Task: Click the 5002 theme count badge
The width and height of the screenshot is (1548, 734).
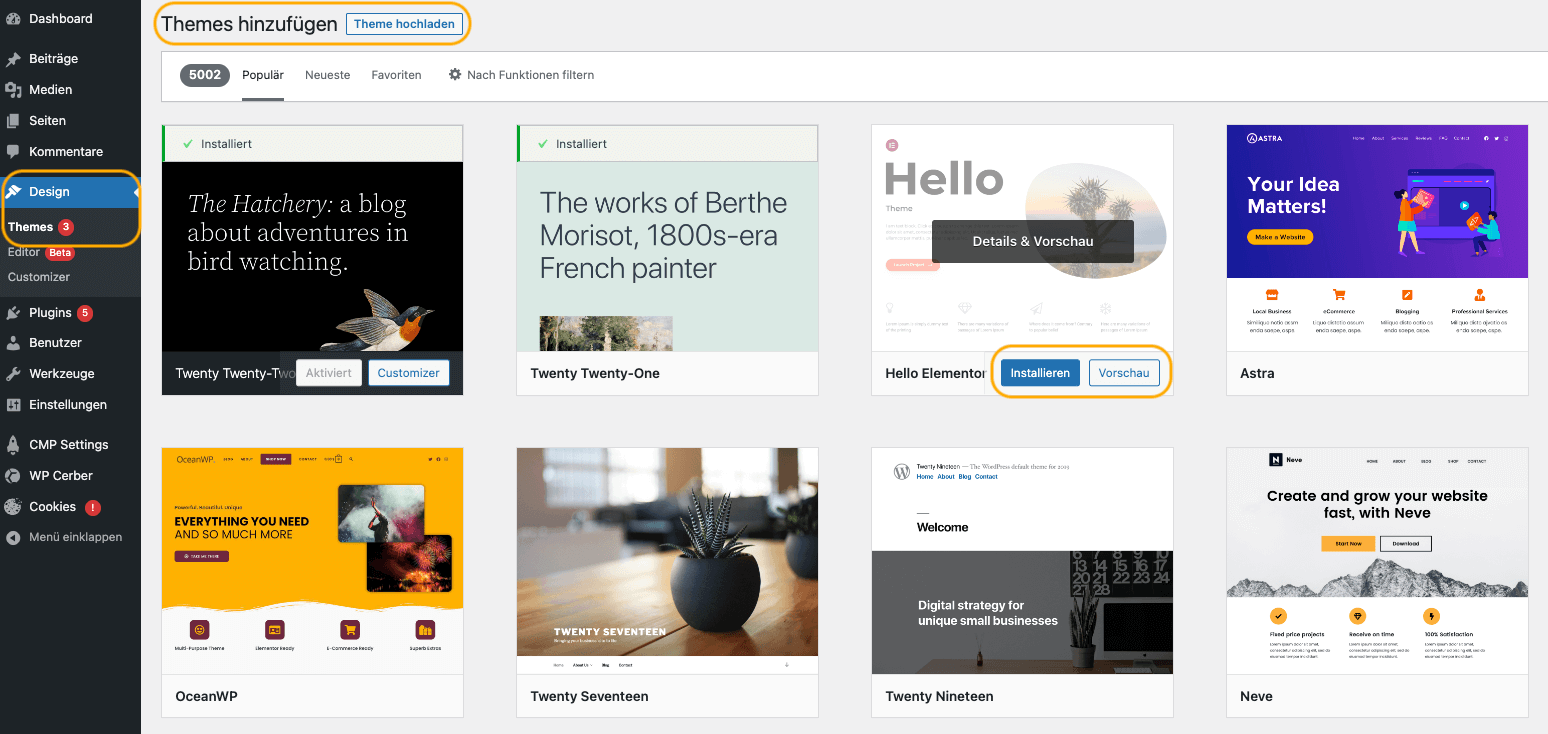Action: [x=205, y=75]
